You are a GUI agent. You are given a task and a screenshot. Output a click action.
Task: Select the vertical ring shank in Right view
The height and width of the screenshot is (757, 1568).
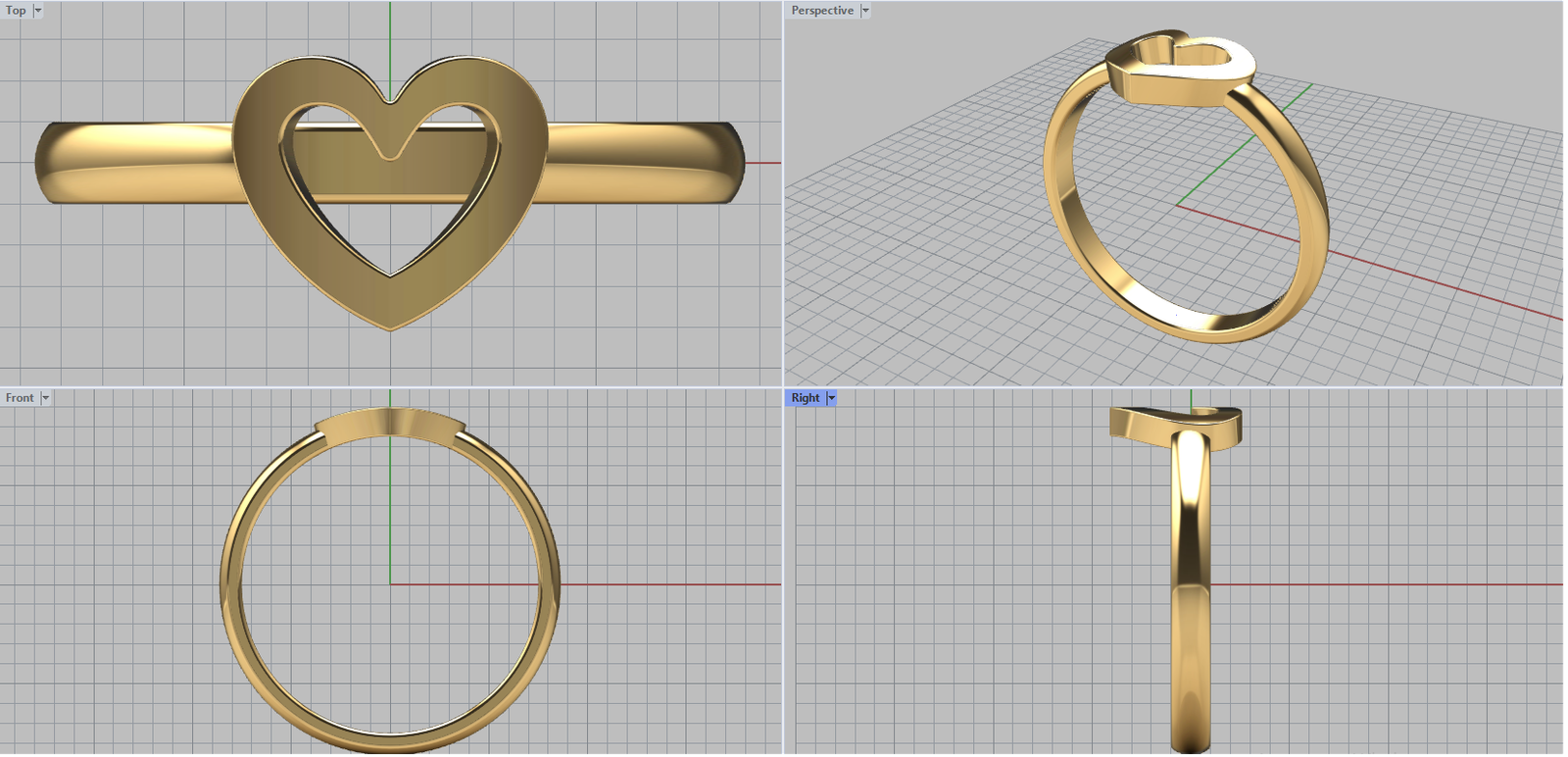click(1190, 588)
